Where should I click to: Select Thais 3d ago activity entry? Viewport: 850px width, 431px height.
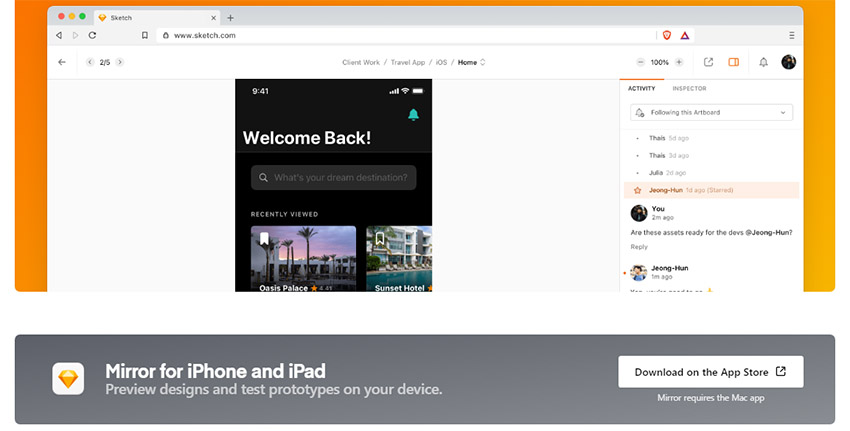click(x=711, y=156)
